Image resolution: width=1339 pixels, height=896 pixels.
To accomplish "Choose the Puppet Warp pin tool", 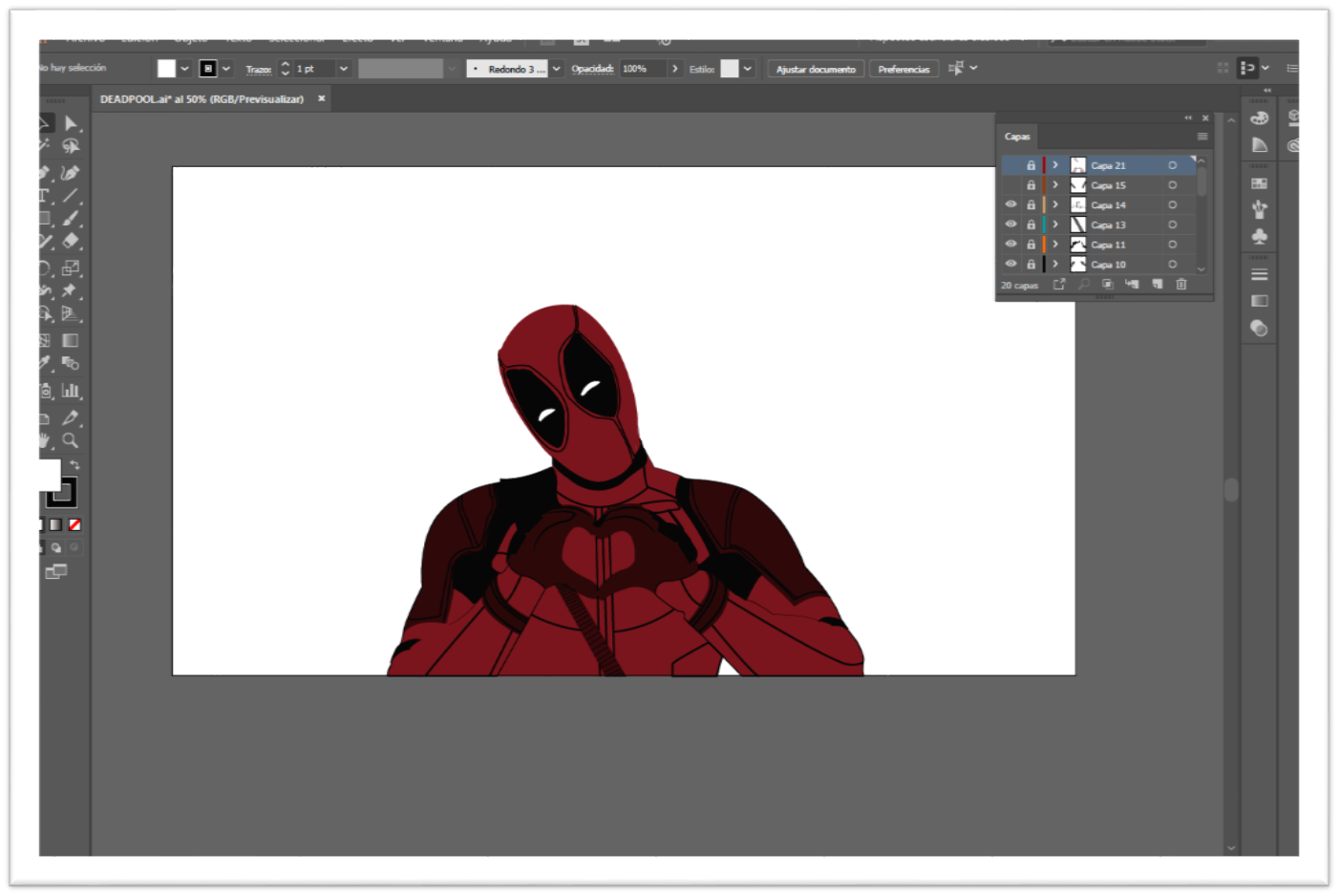I will pos(70,291).
